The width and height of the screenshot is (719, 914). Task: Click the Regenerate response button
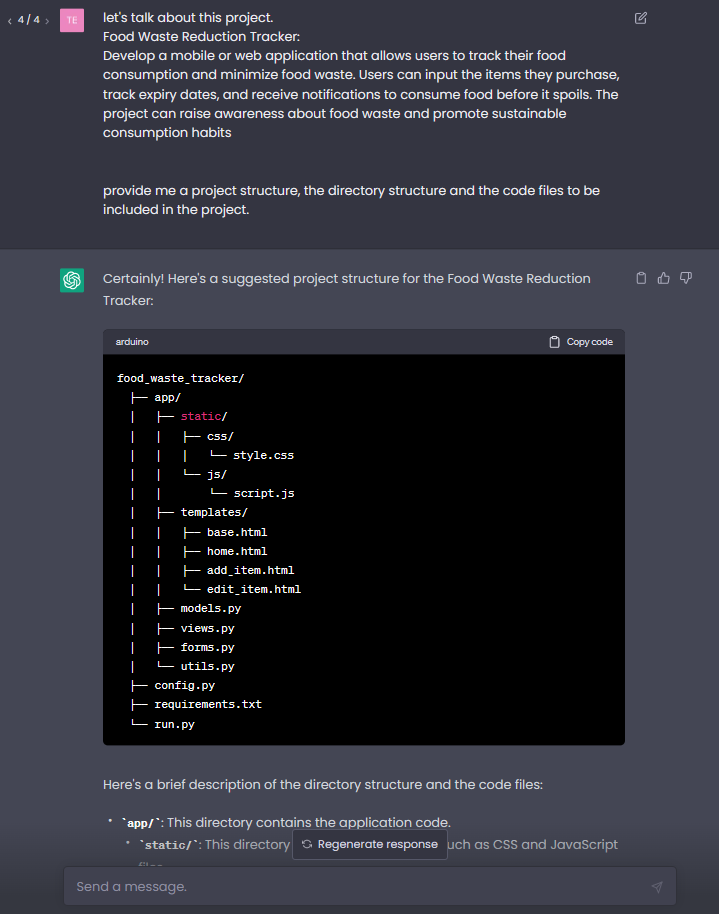point(368,844)
